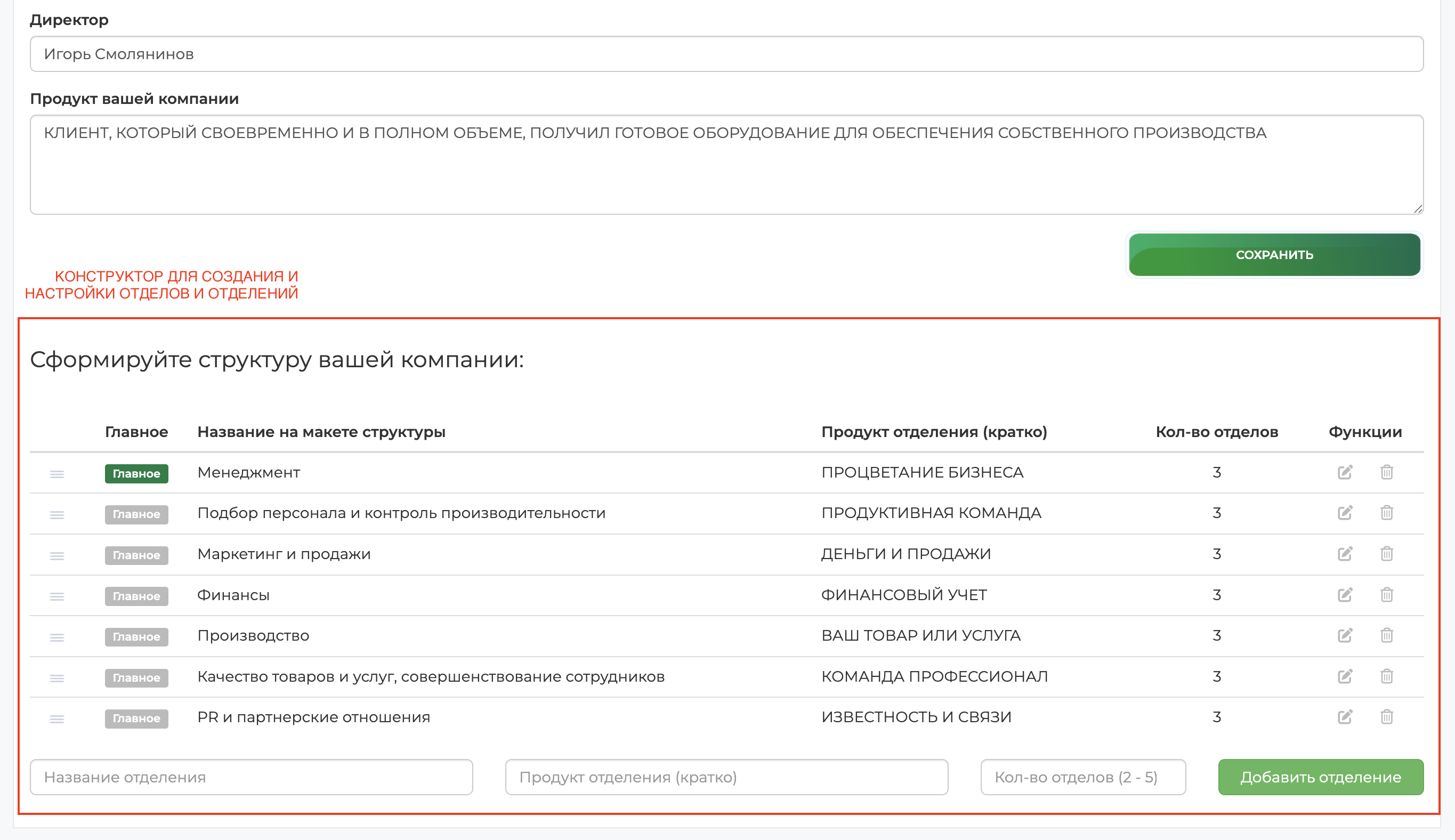Image resolution: width=1455 pixels, height=840 pixels.
Task: Click the textarea resize grip corner
Action: pyautogui.click(x=1418, y=209)
